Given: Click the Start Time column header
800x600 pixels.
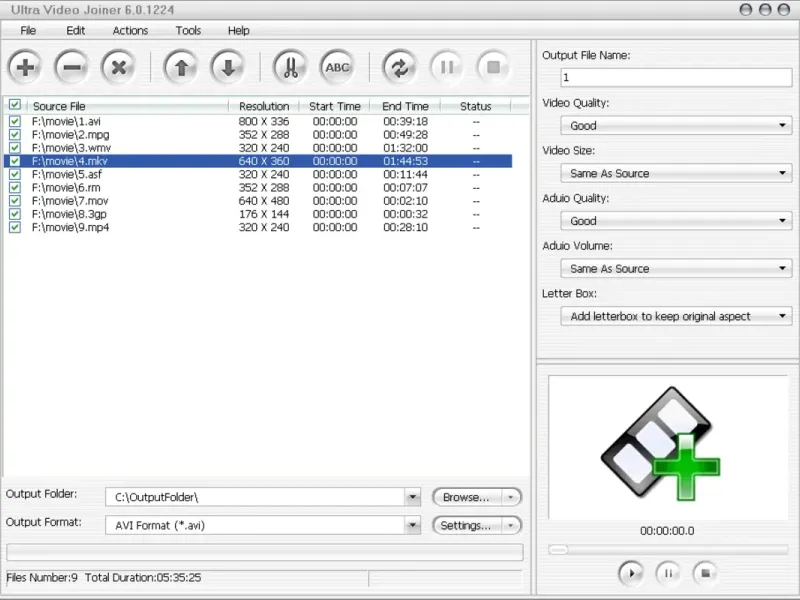Looking at the screenshot, I should [335, 106].
